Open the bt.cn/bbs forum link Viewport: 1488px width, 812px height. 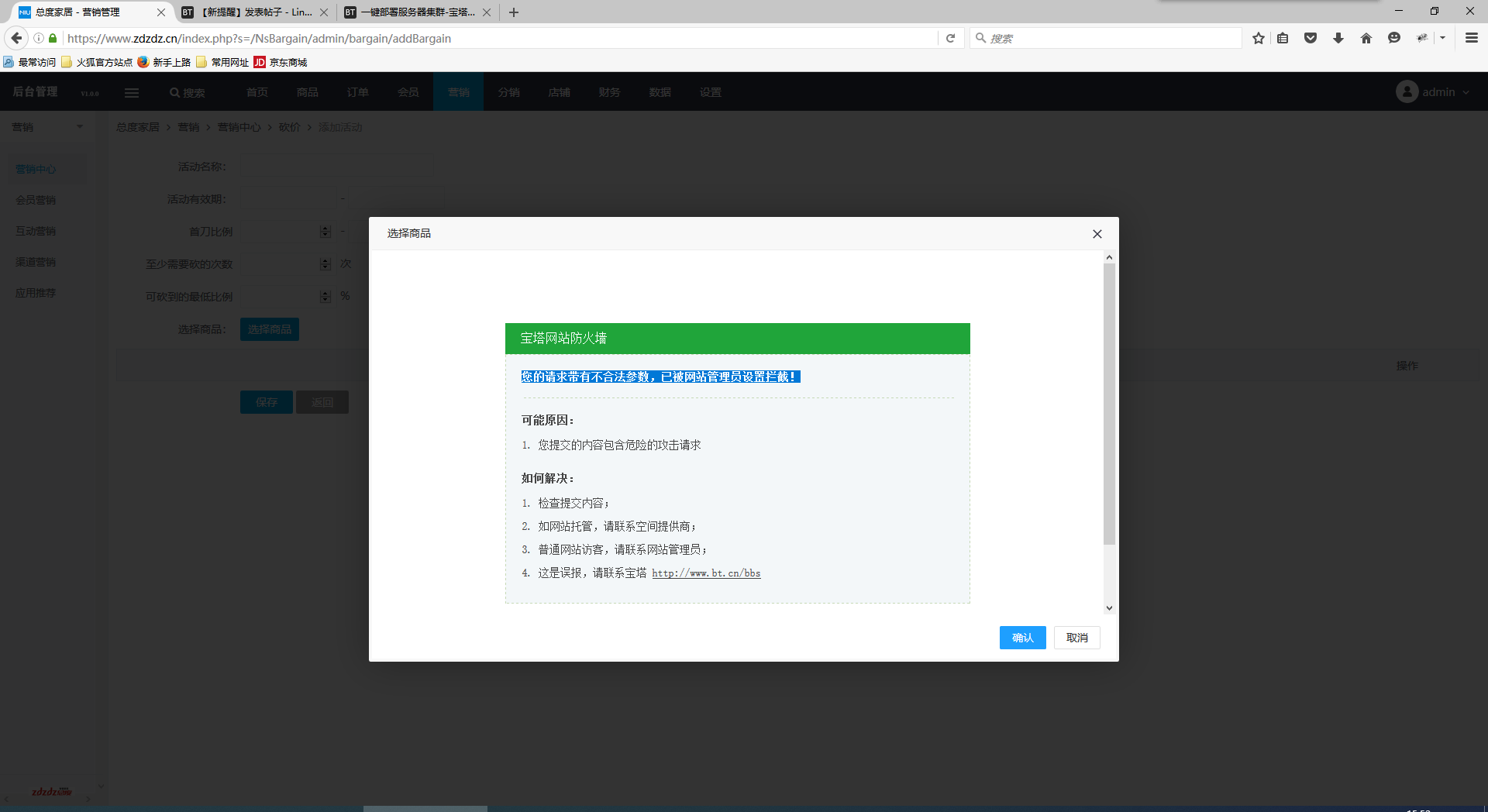pyautogui.click(x=706, y=573)
